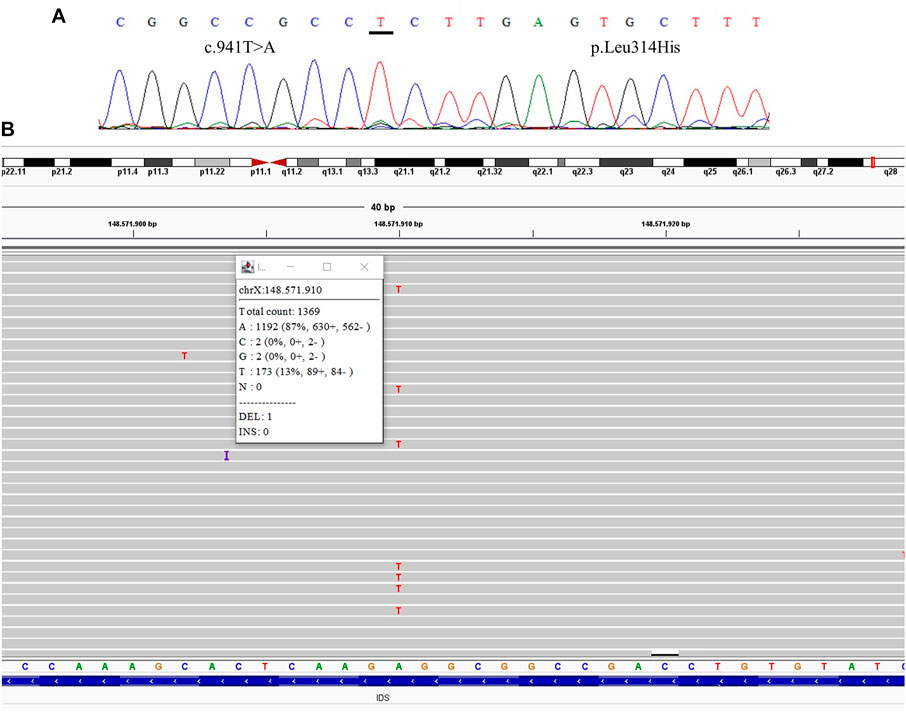The image size is (906, 712).
Task: Select cytoband q26.3 label
Action: [785, 172]
